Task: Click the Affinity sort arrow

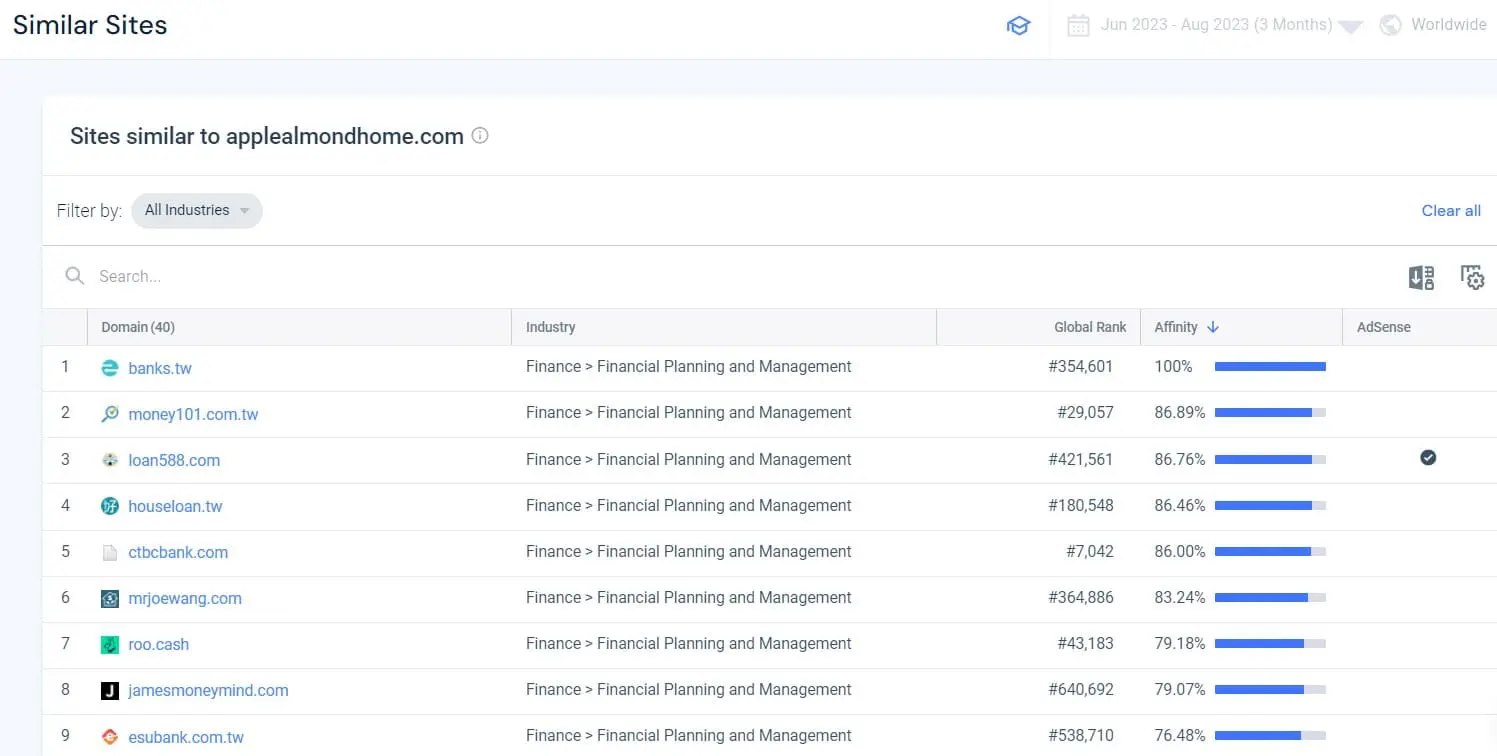Action: click(1213, 327)
